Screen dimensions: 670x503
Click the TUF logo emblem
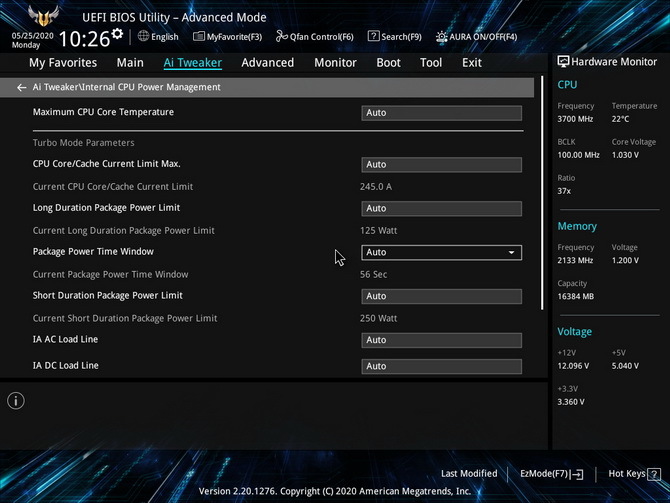pos(43,15)
